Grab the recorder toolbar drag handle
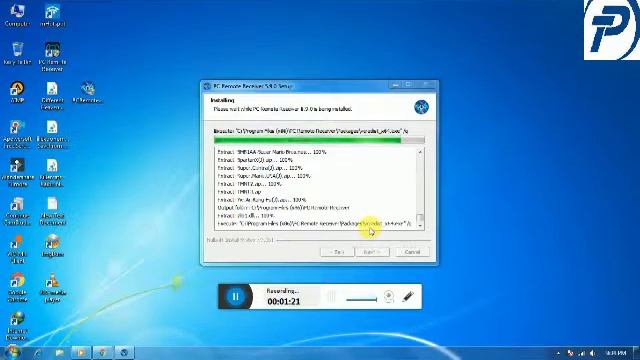 331,297
